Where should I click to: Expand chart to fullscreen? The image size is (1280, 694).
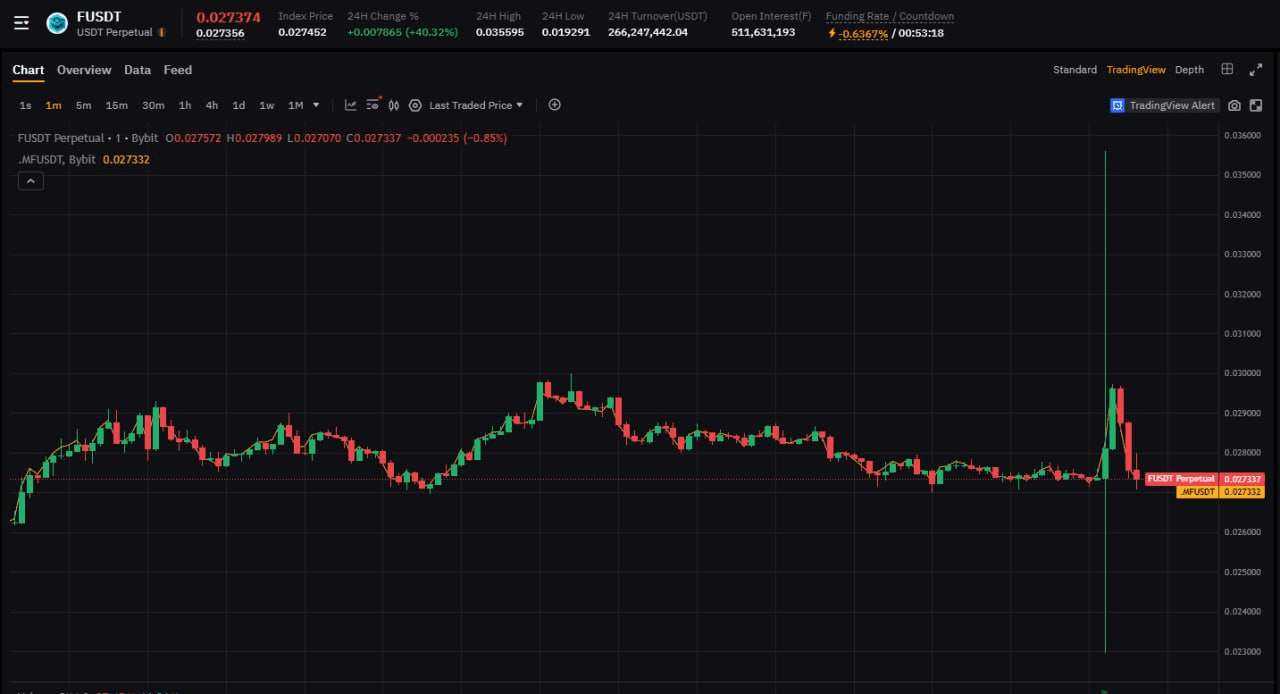(1256, 69)
